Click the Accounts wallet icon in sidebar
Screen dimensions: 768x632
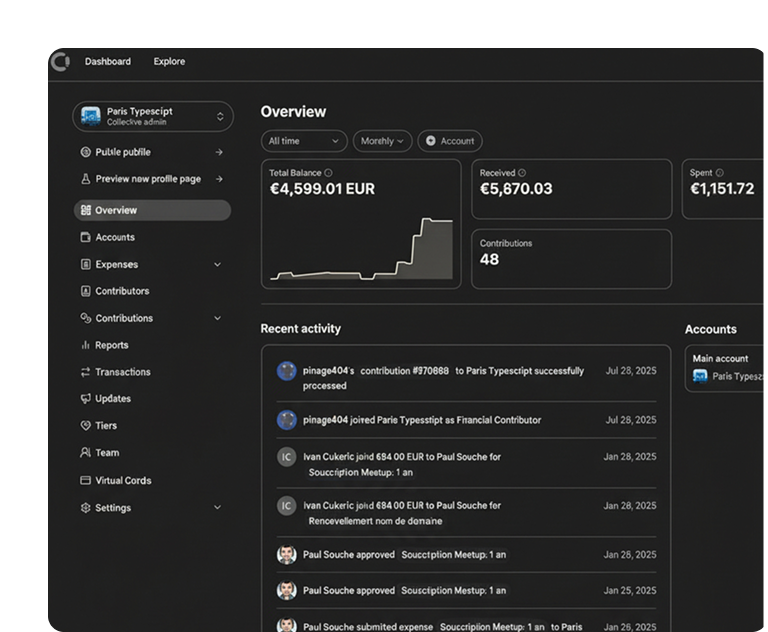point(86,238)
